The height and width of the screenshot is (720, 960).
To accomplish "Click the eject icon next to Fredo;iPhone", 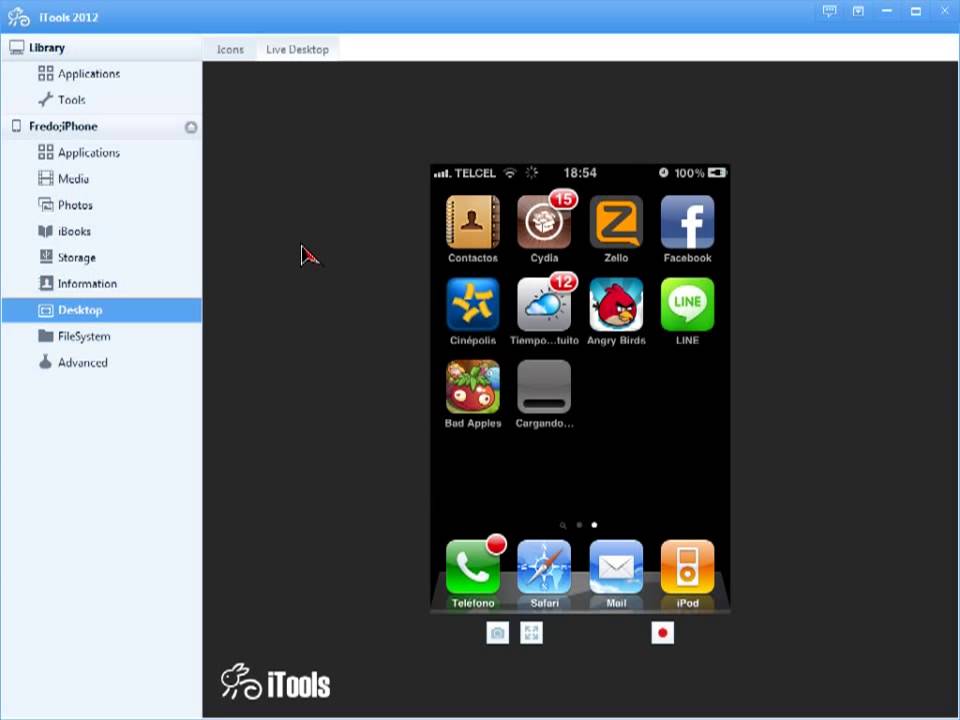I will (x=191, y=127).
